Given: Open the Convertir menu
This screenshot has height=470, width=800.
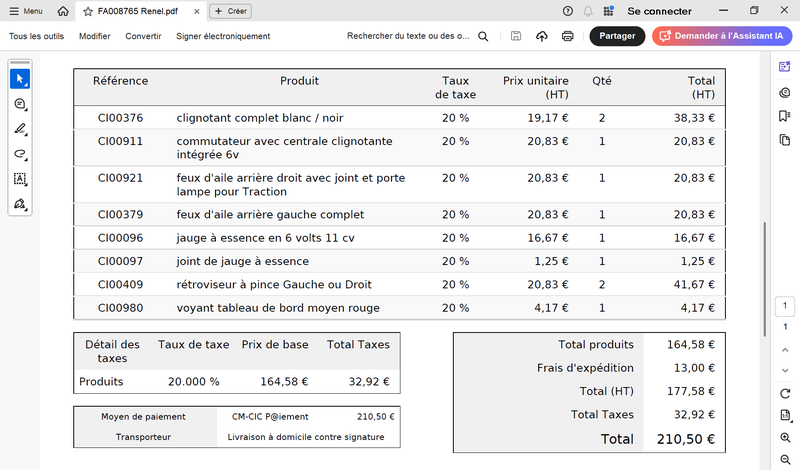Looking at the screenshot, I should pyautogui.click(x=143, y=36).
